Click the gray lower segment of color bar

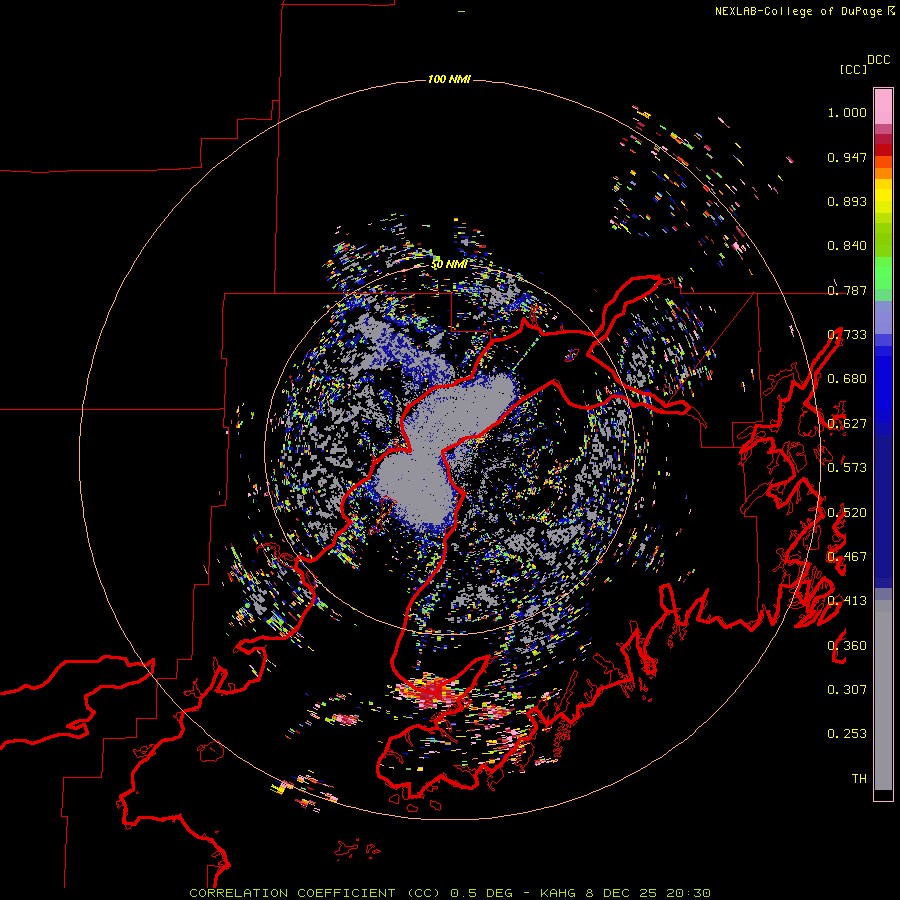pyautogui.click(x=883, y=695)
